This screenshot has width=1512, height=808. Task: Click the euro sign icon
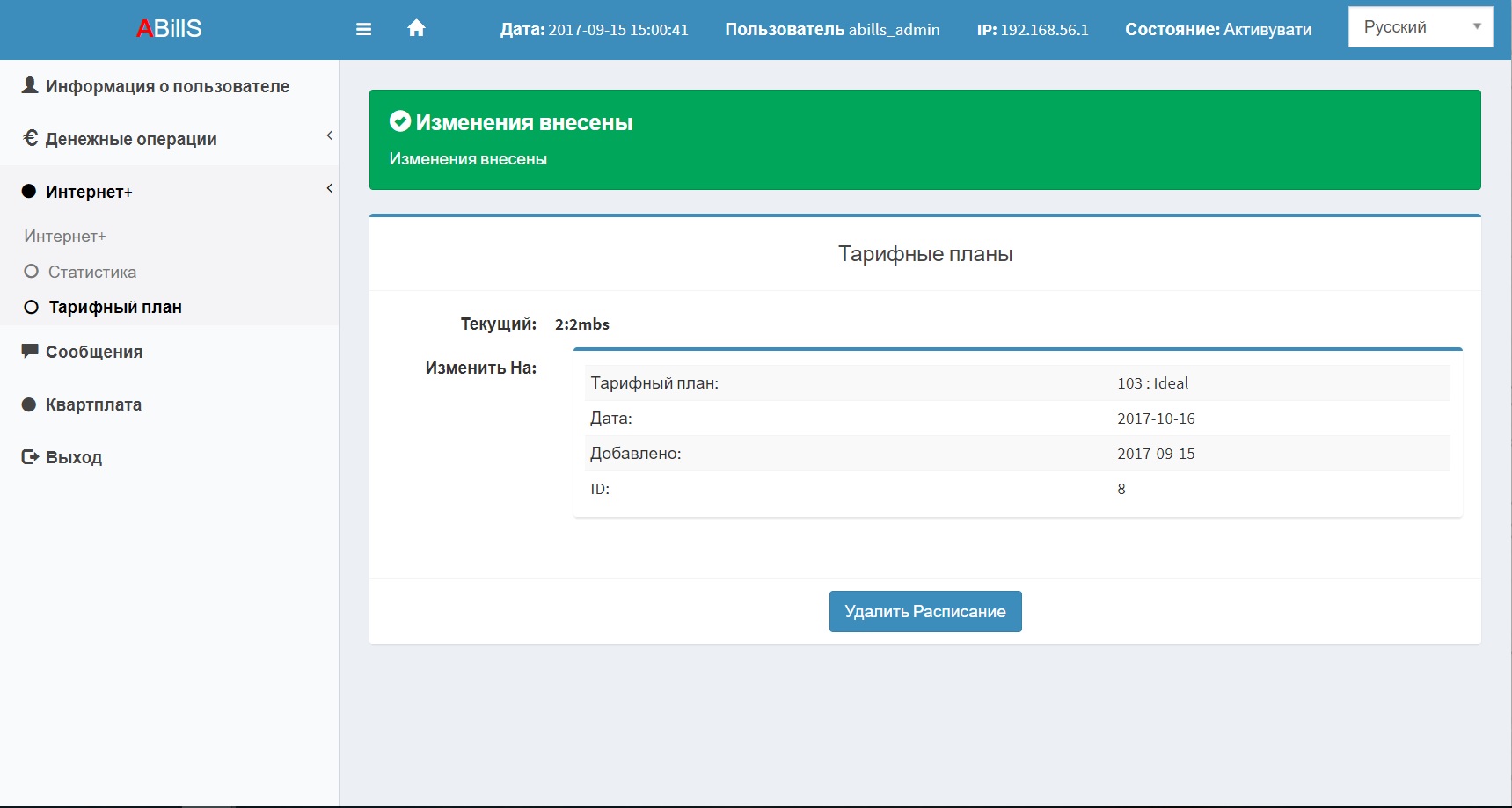tap(30, 138)
